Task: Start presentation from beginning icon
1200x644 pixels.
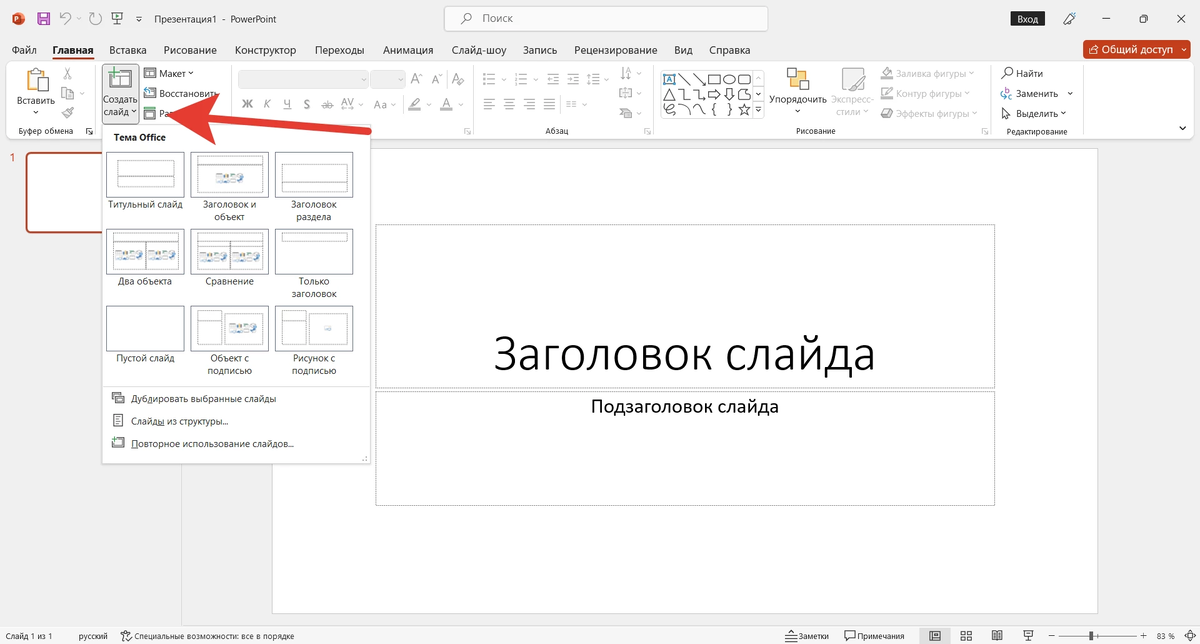Action: pos(117,19)
